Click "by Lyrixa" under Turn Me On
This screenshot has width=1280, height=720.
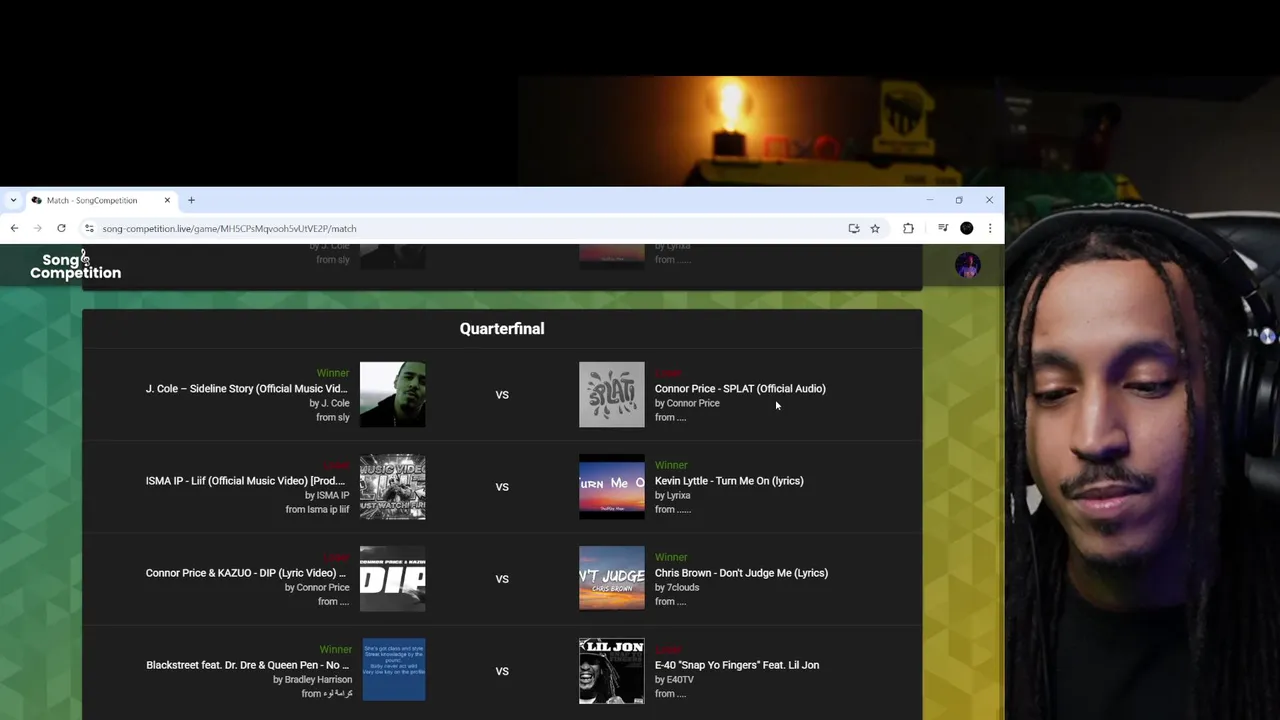click(673, 495)
